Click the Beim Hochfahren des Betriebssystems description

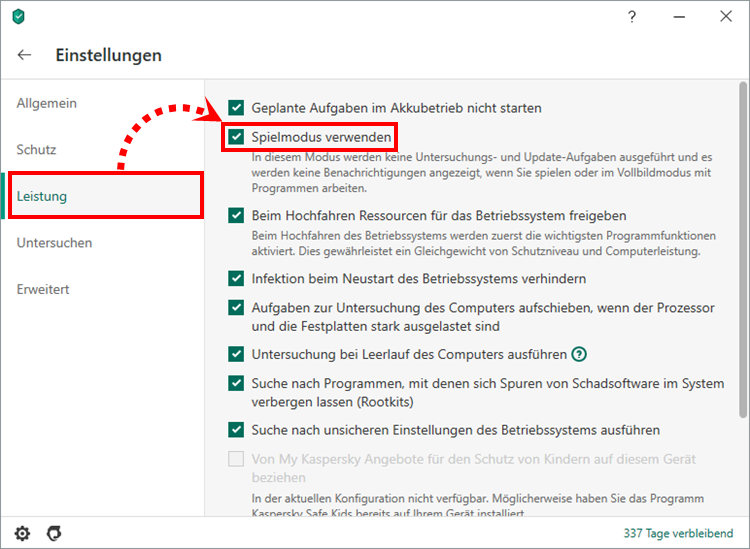tap(484, 243)
